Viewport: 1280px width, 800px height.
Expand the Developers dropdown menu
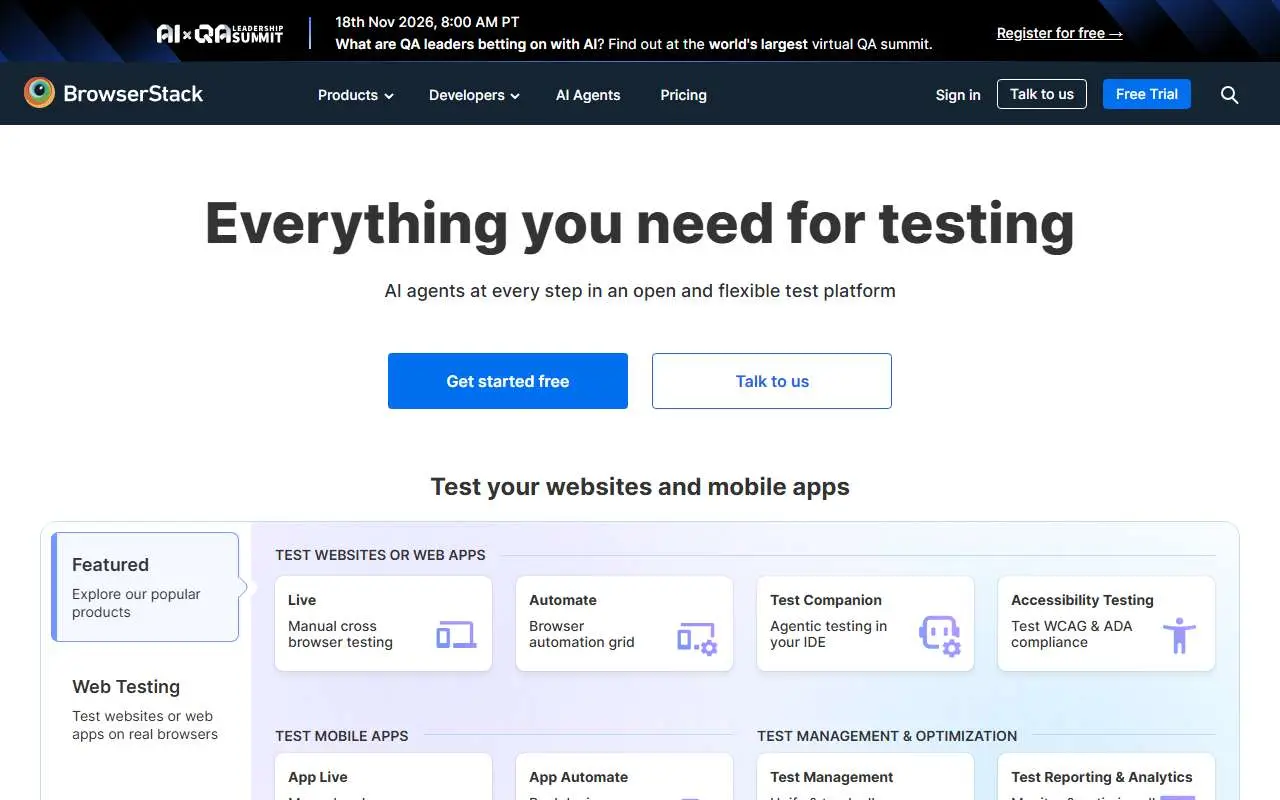coord(474,95)
